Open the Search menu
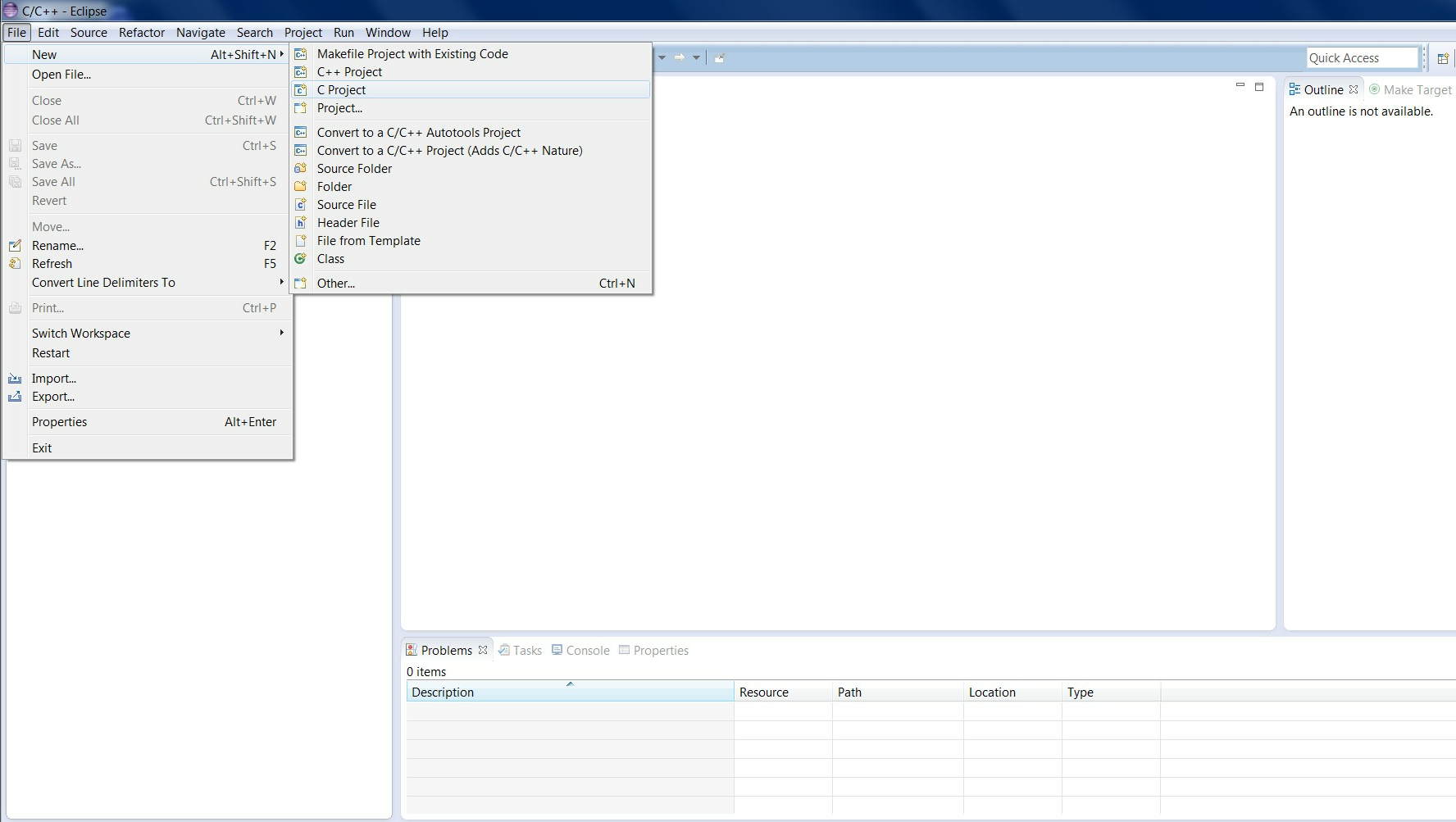 click(255, 32)
